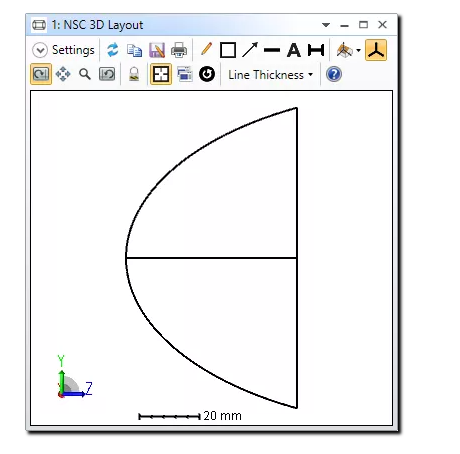This screenshot has width=460, height=454.
Task: Select the line drawing tool
Action: [x=272, y=51]
